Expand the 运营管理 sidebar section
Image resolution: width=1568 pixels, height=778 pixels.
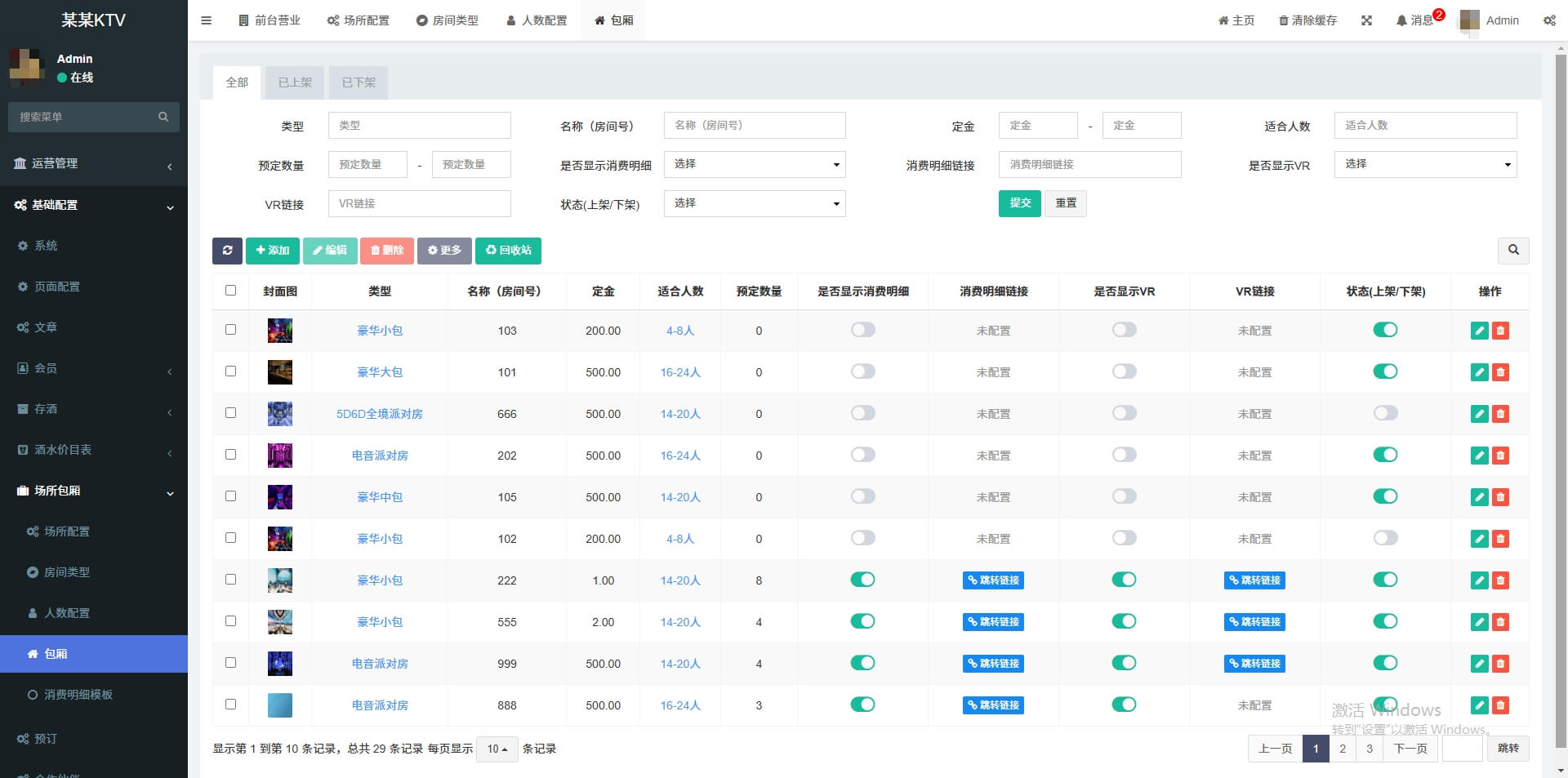(x=93, y=163)
